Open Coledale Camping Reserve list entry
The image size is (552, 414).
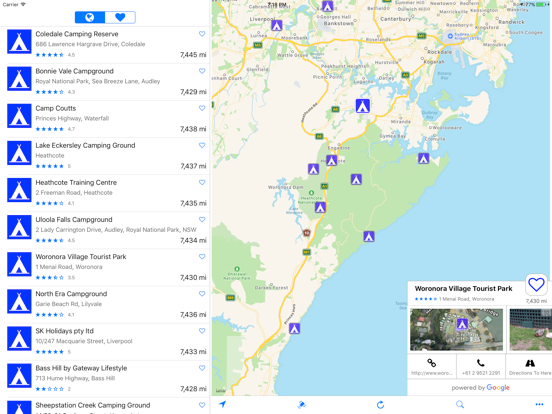click(105, 45)
